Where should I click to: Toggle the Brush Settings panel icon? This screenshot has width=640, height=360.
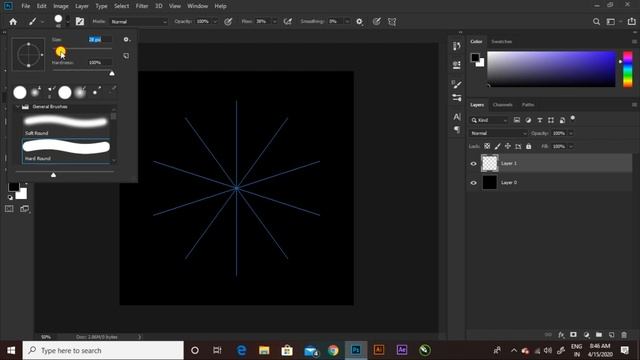coord(80,22)
